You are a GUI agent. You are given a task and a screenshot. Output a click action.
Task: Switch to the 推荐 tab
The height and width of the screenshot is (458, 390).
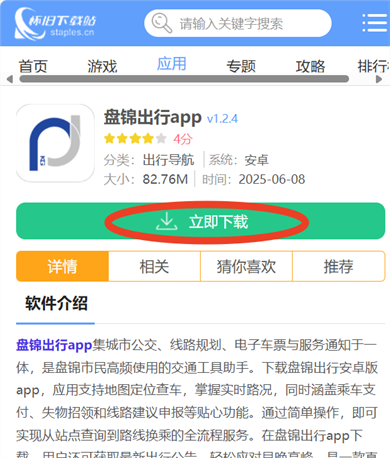tap(339, 266)
